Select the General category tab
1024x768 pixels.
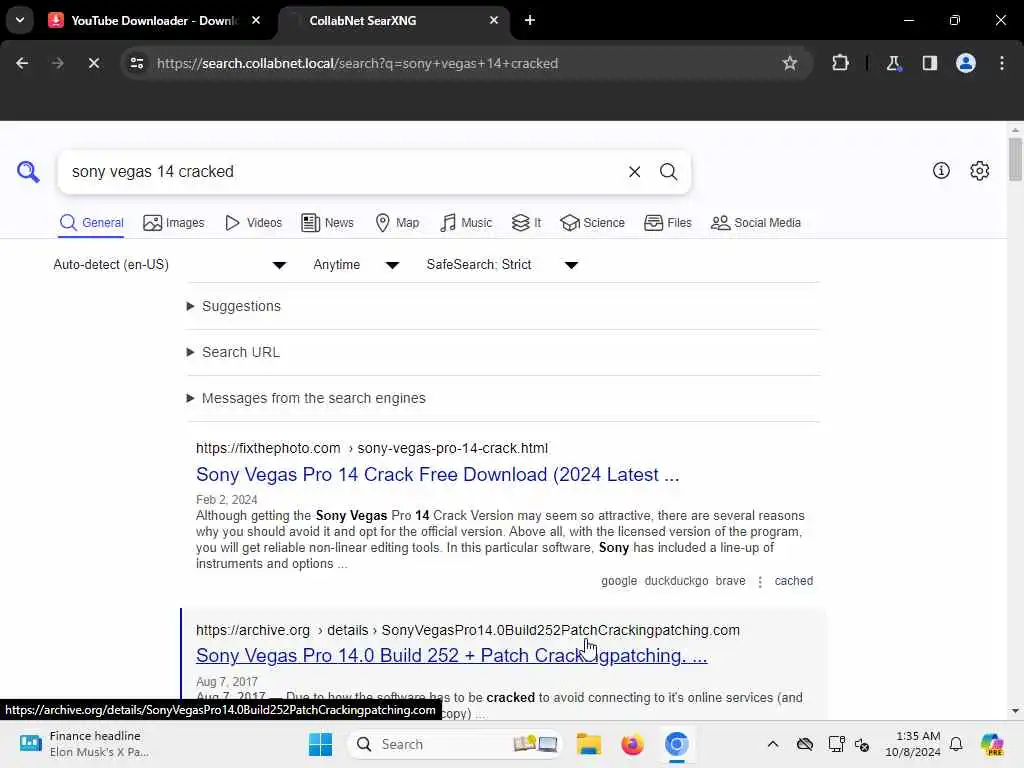click(x=91, y=223)
